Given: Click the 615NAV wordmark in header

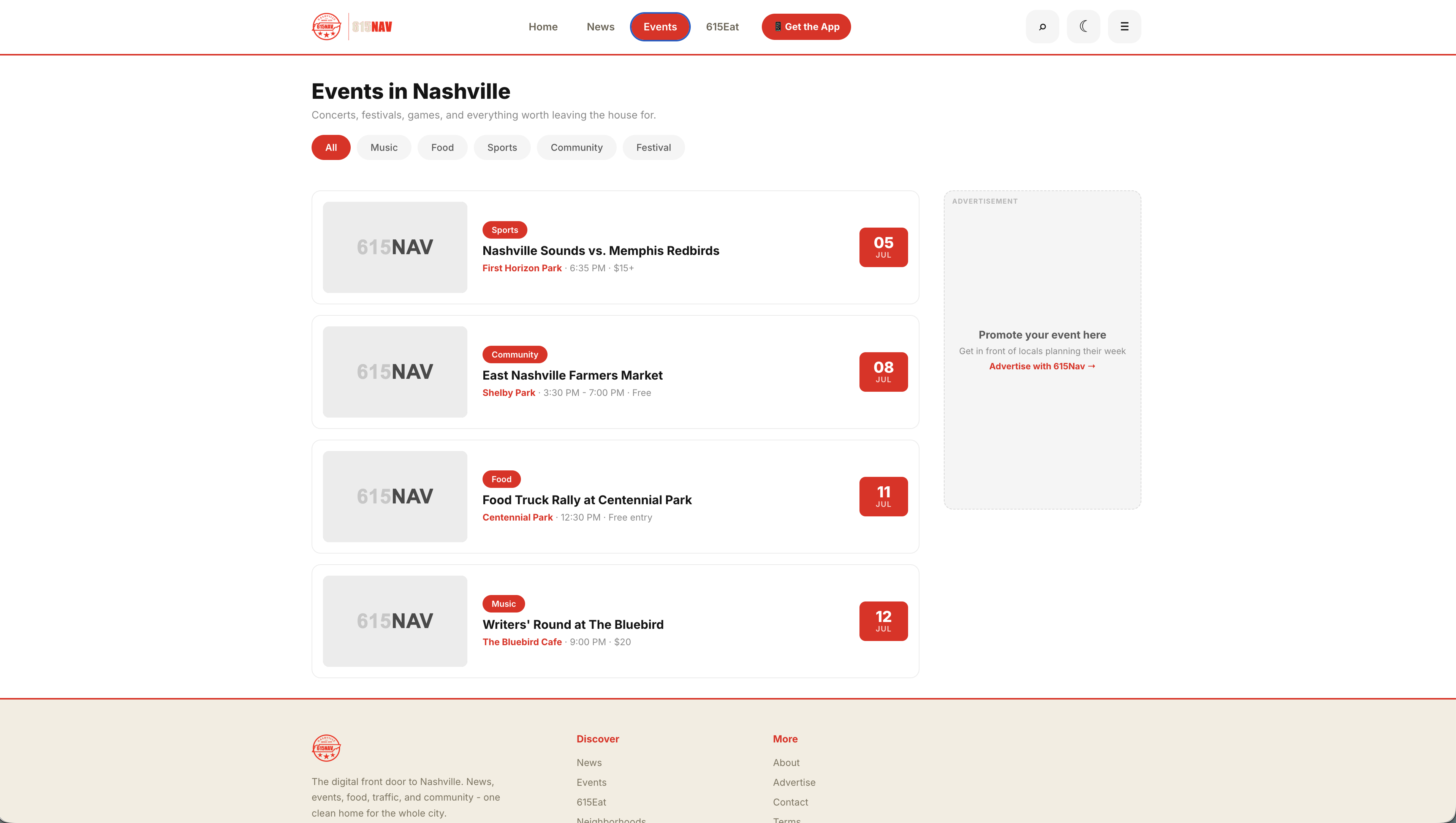Looking at the screenshot, I should click(x=372, y=27).
